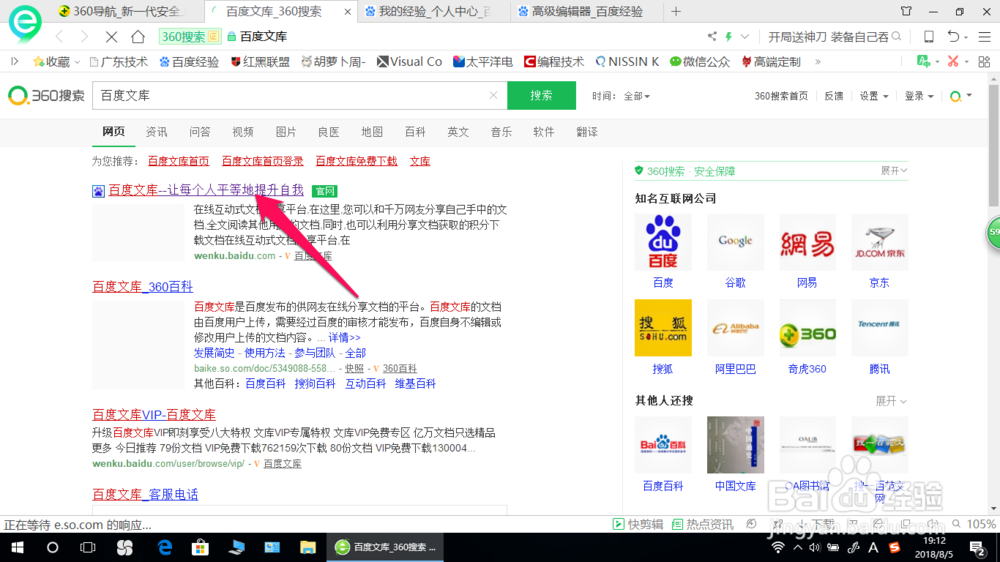Go to 360搜索首页 link
This screenshot has width=1000, height=562.
point(781,96)
